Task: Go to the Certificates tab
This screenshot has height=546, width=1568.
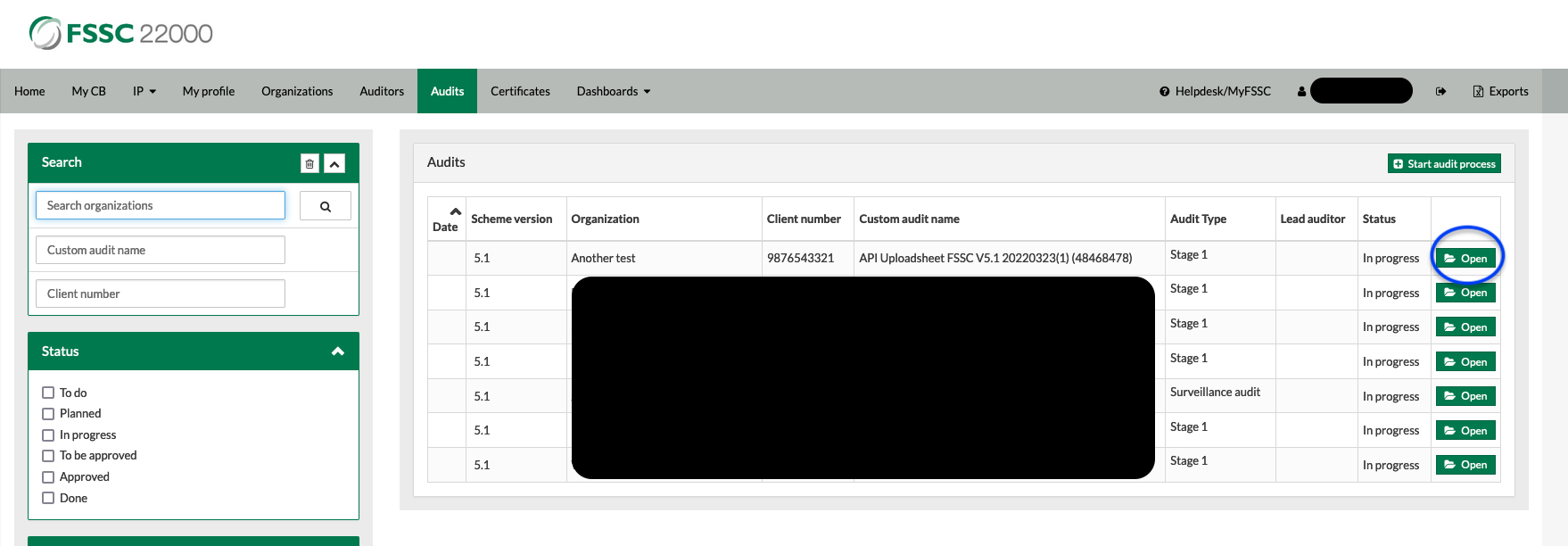Action: pyautogui.click(x=520, y=92)
